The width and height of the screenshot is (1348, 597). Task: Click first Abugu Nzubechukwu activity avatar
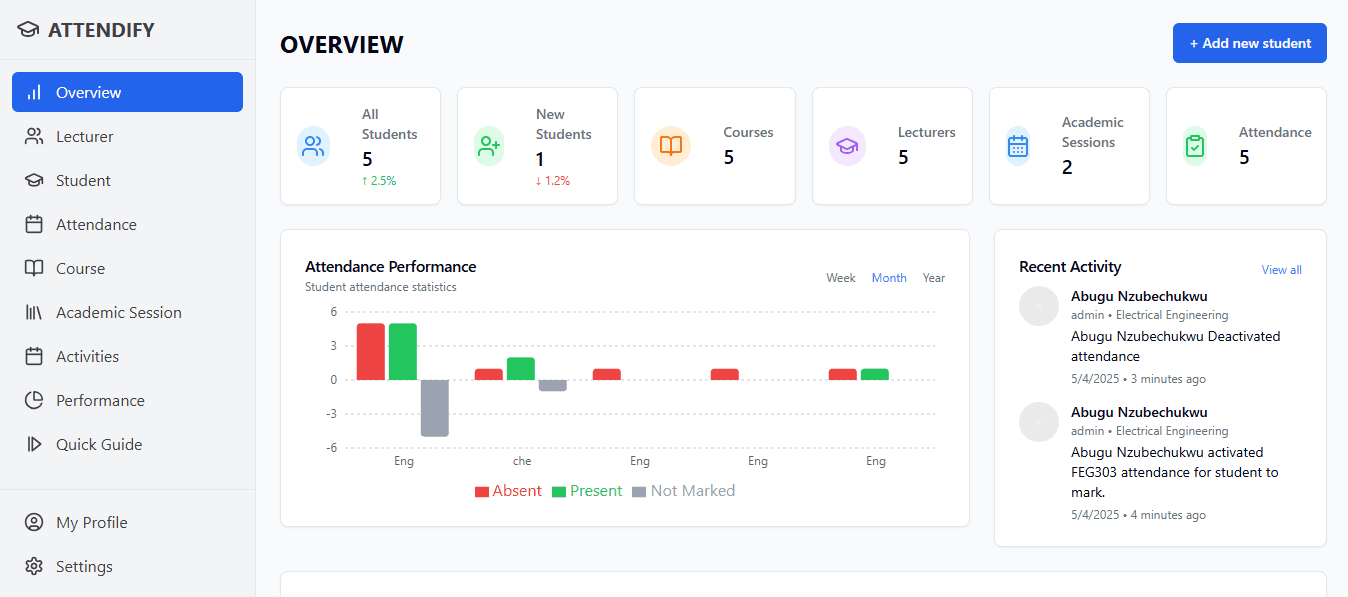[1038, 306]
